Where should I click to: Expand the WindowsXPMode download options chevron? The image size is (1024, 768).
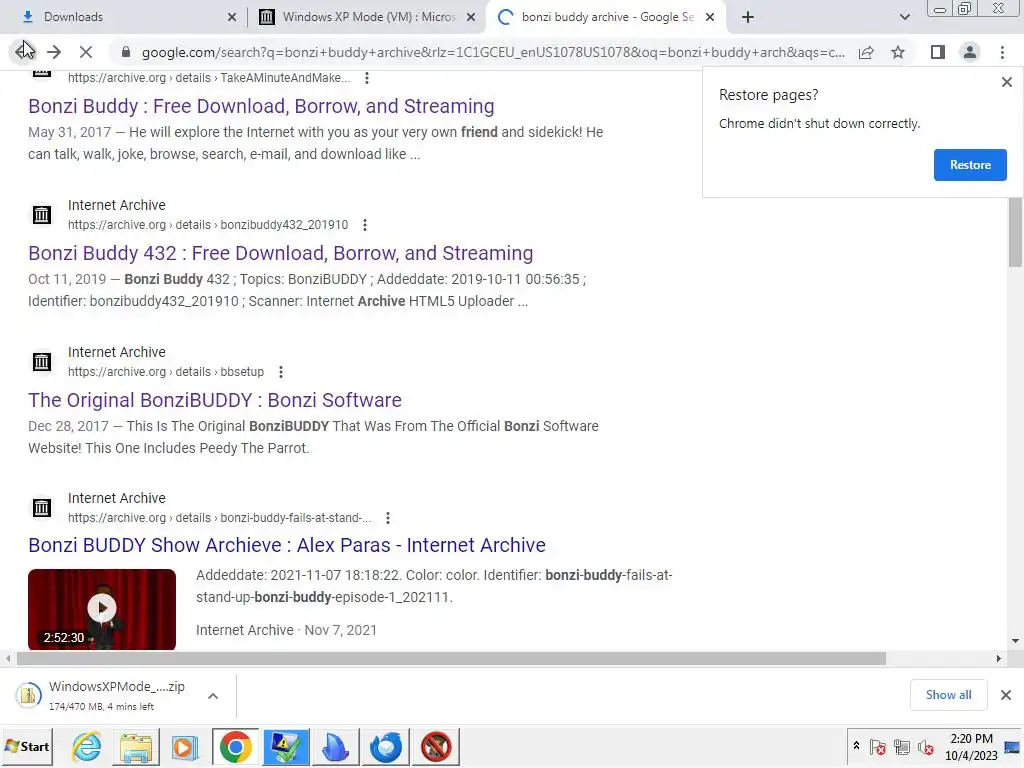pos(213,696)
